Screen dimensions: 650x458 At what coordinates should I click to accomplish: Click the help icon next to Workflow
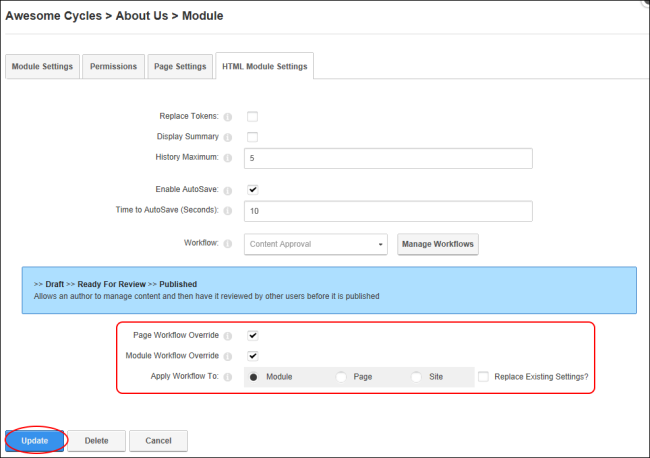[x=228, y=244]
